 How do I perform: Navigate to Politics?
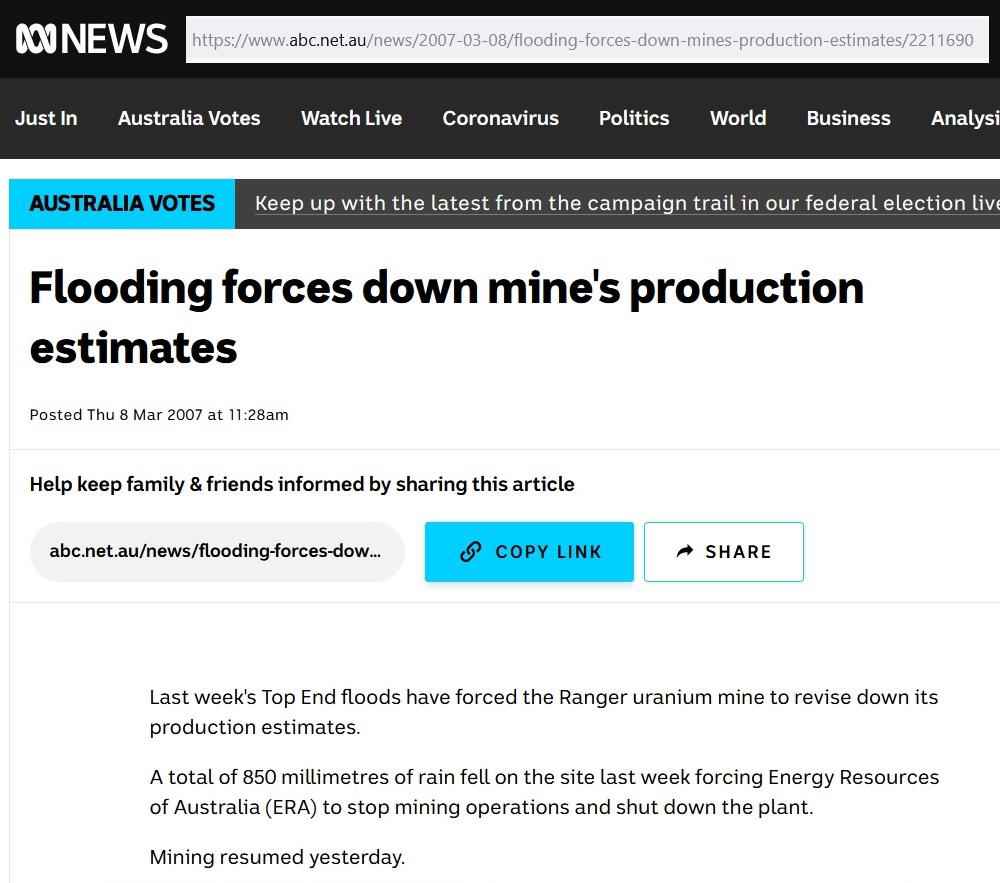[634, 118]
